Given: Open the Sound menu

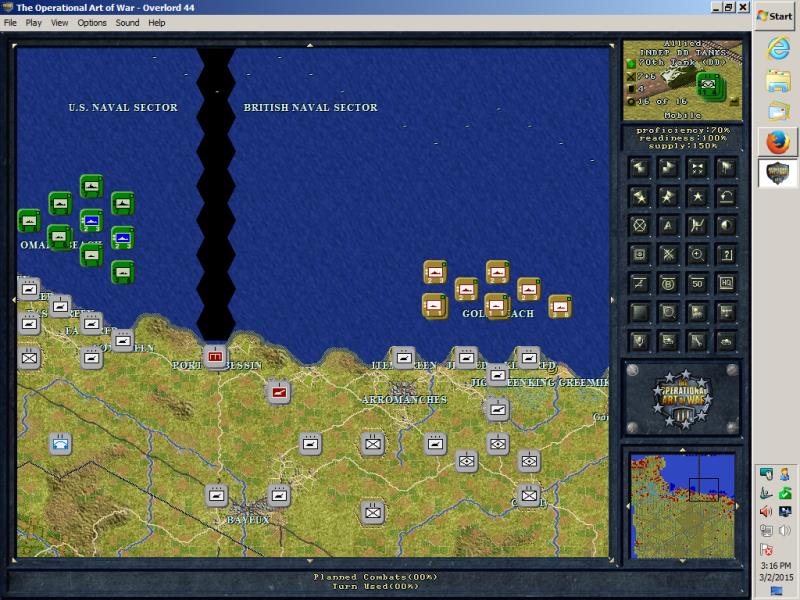Looking at the screenshot, I should 127,22.
